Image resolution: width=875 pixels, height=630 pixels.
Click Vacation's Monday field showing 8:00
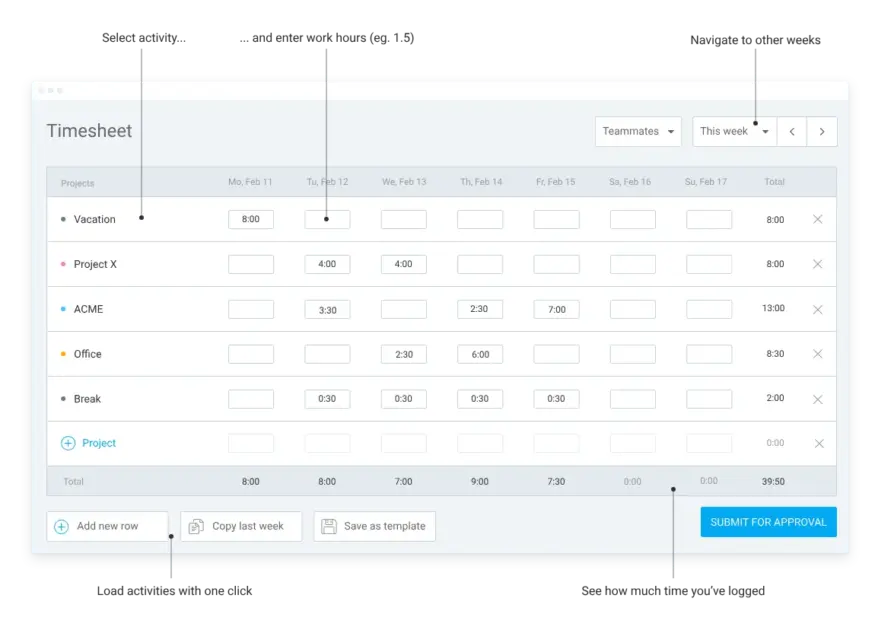pos(251,219)
